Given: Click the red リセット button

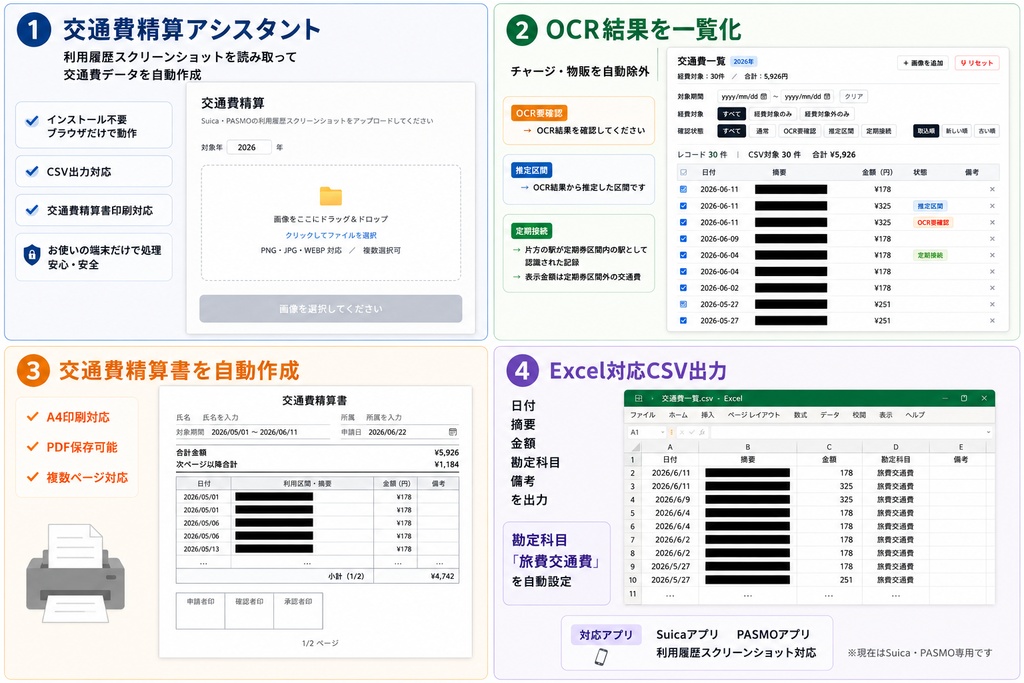Looking at the screenshot, I should pos(977,63).
